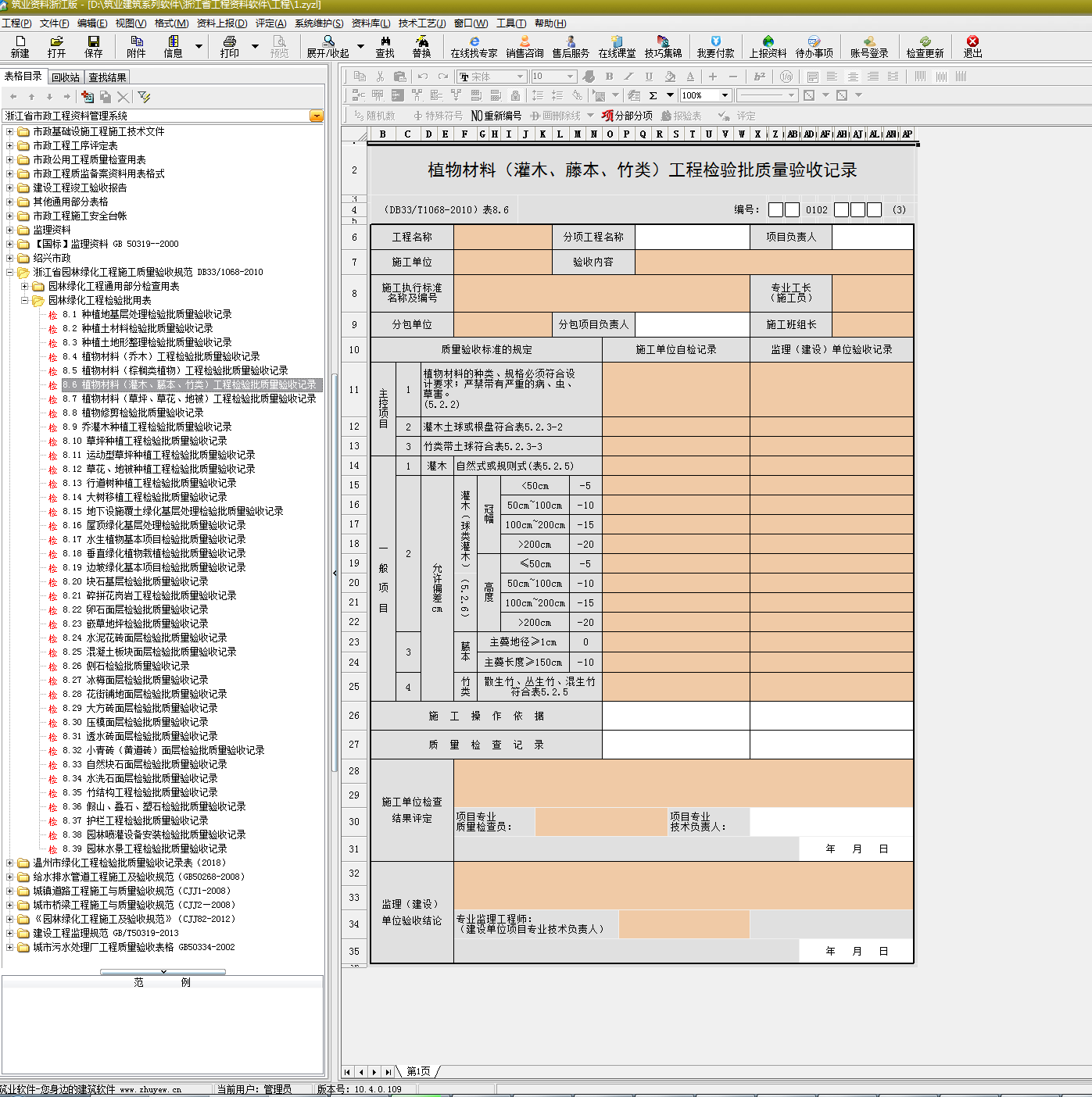The image size is (1092, 1097).
Task: Toggle Bold formatting
Action: click(609, 77)
